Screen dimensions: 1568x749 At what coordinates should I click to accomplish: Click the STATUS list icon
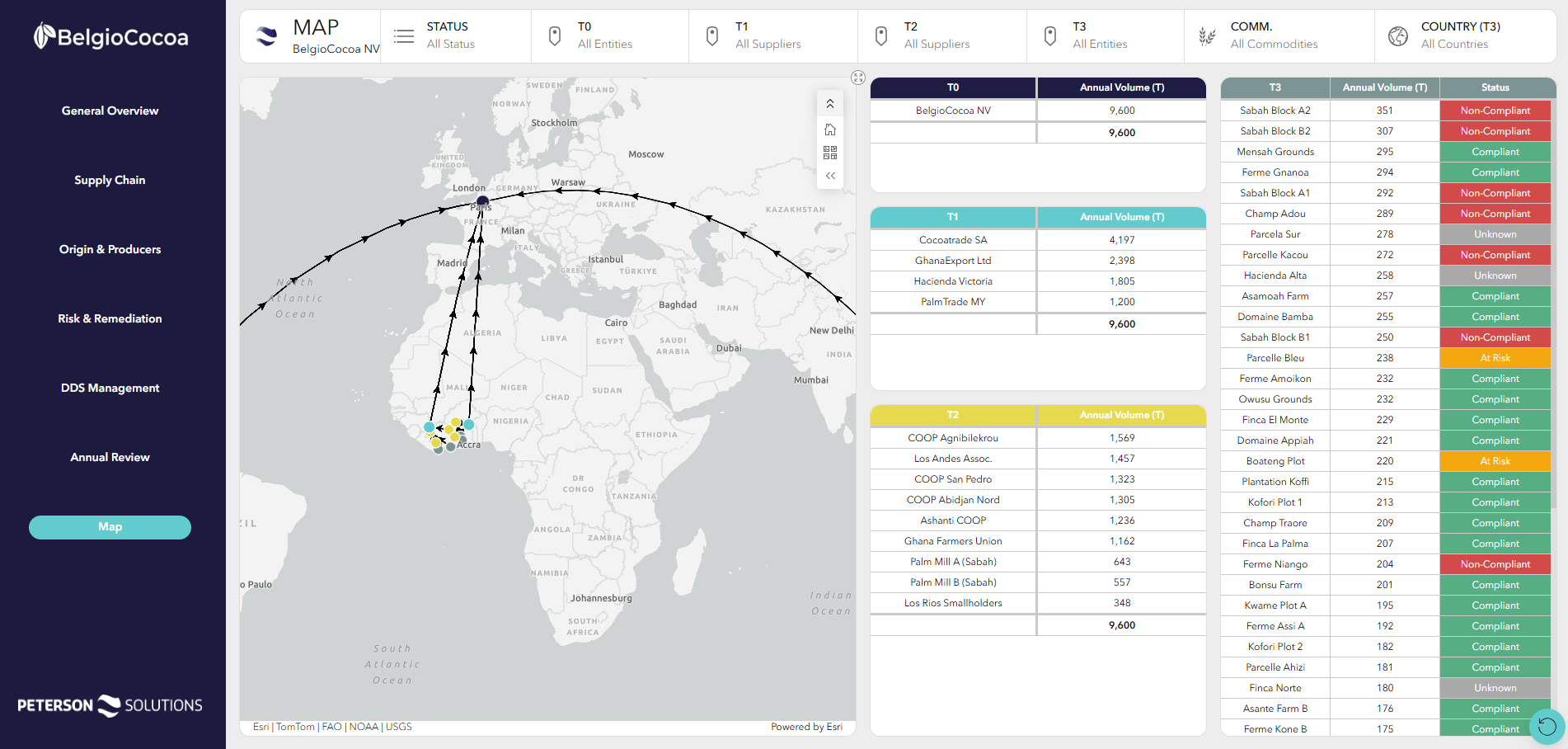404,36
